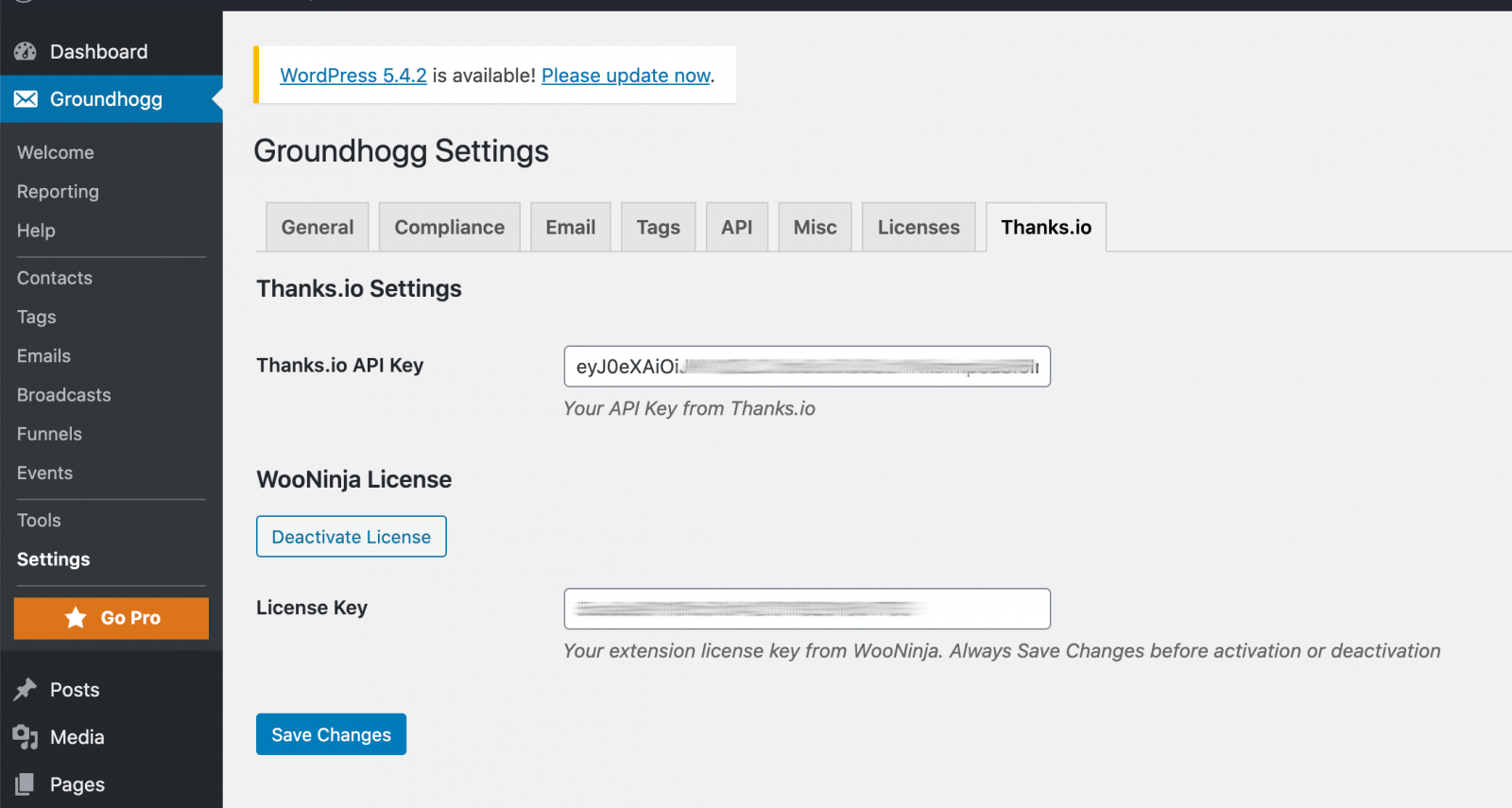Screen dimensions: 1512x808
Task: Switch to the API tab
Action: point(737,227)
